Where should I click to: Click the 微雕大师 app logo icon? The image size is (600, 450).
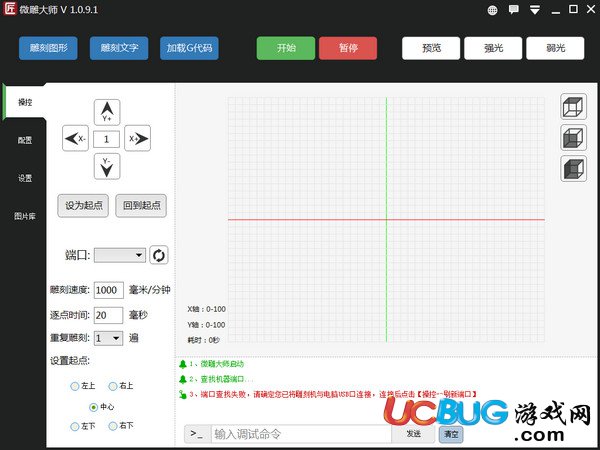tap(10, 9)
